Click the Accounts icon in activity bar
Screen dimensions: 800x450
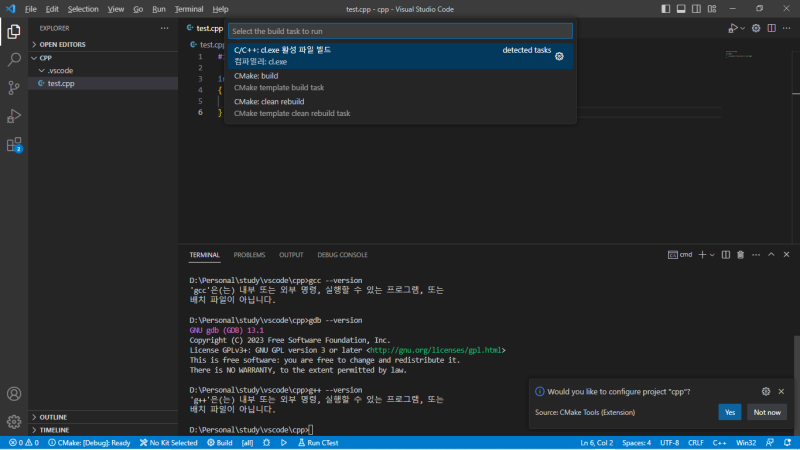tap(14, 394)
